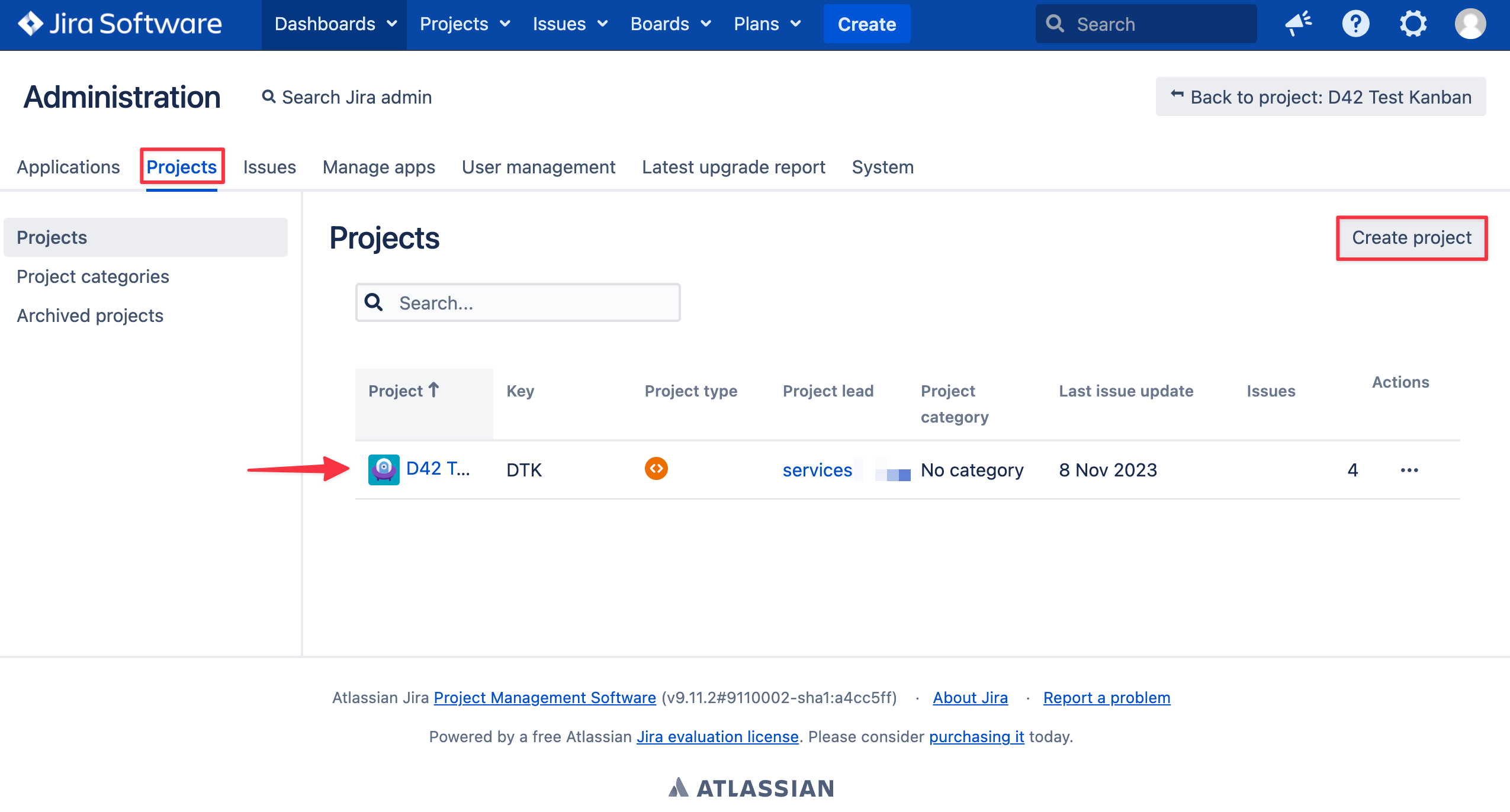The width and height of the screenshot is (1510, 812).
Task: Expand the Boards dropdown menu
Action: [670, 24]
